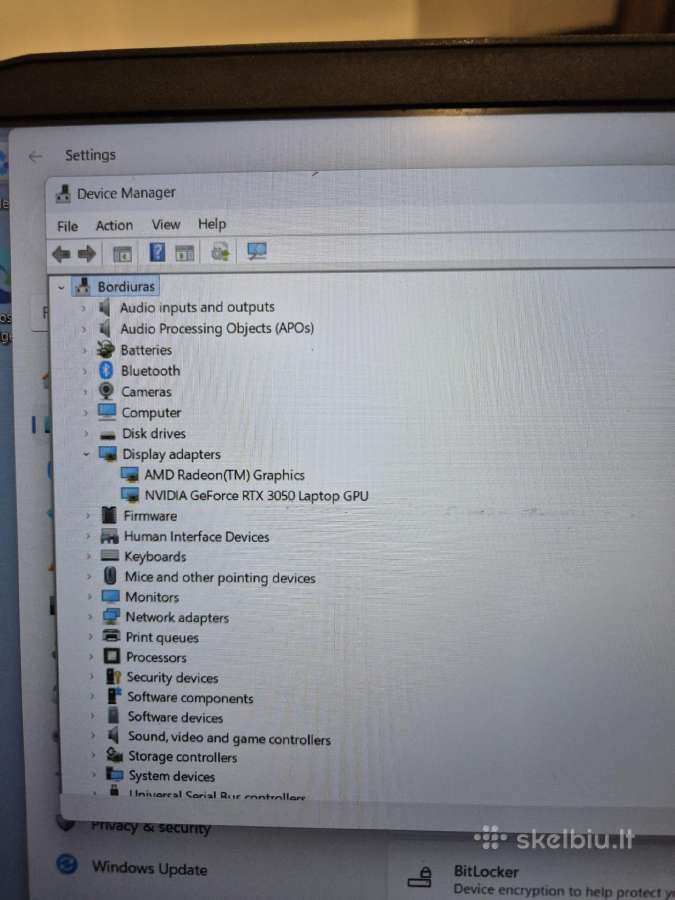Screen dimensions: 675x900
Task: Open the Help toolbar icon with question mark
Action: coord(157,252)
